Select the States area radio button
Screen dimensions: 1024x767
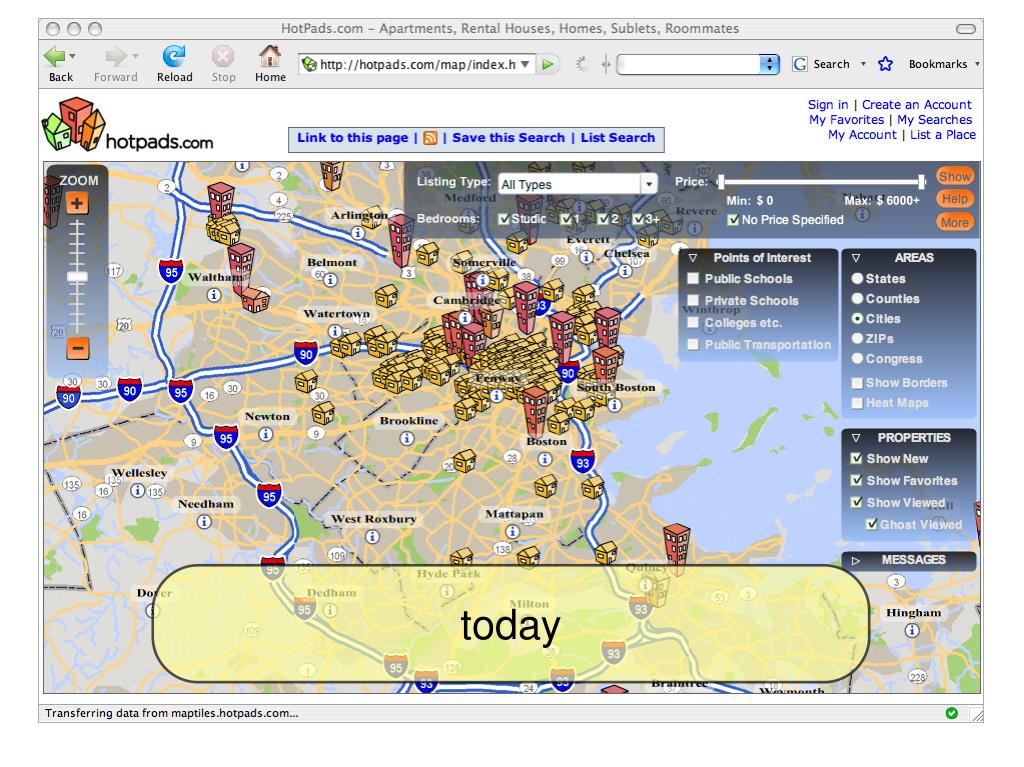point(857,278)
